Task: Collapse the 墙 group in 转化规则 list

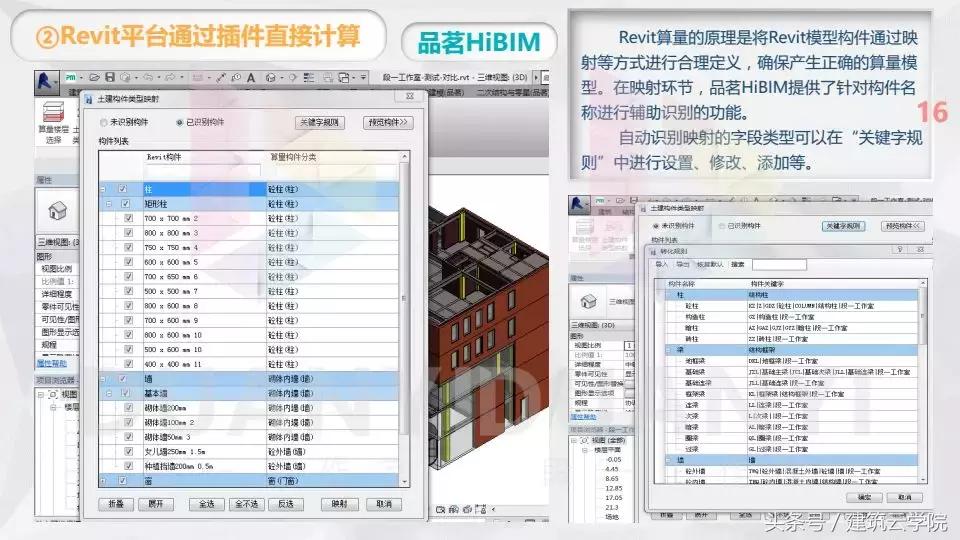Action: [668, 460]
